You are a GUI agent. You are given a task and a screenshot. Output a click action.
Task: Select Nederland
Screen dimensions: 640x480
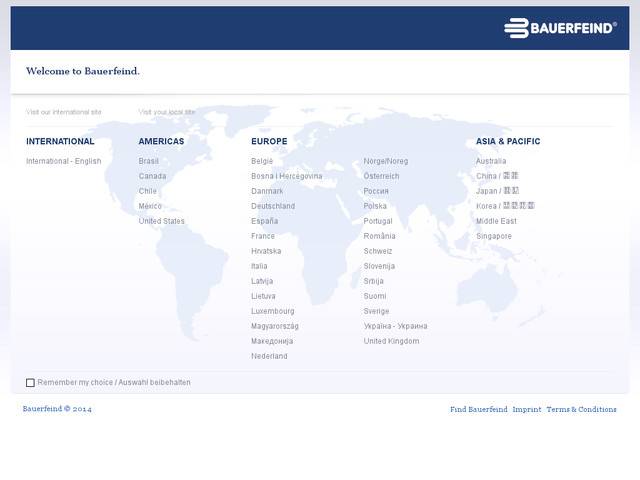[x=269, y=356]
